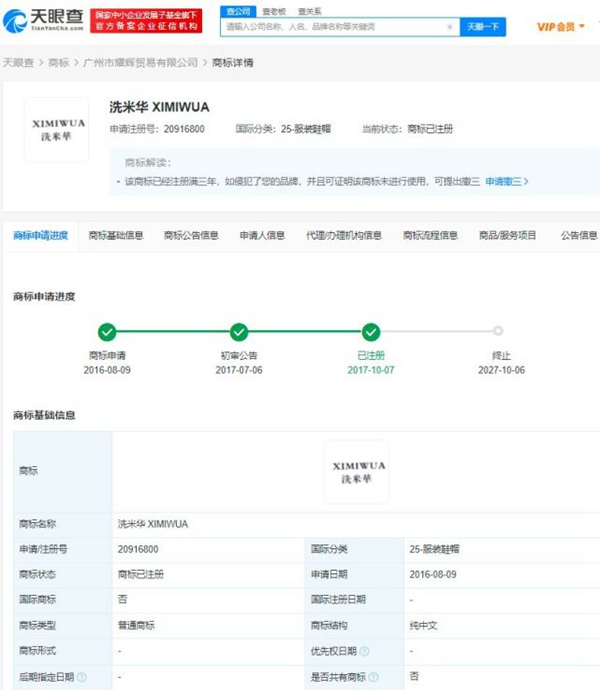Click the 天眼查 logo
This screenshot has width=600, height=690.
pos(43,19)
